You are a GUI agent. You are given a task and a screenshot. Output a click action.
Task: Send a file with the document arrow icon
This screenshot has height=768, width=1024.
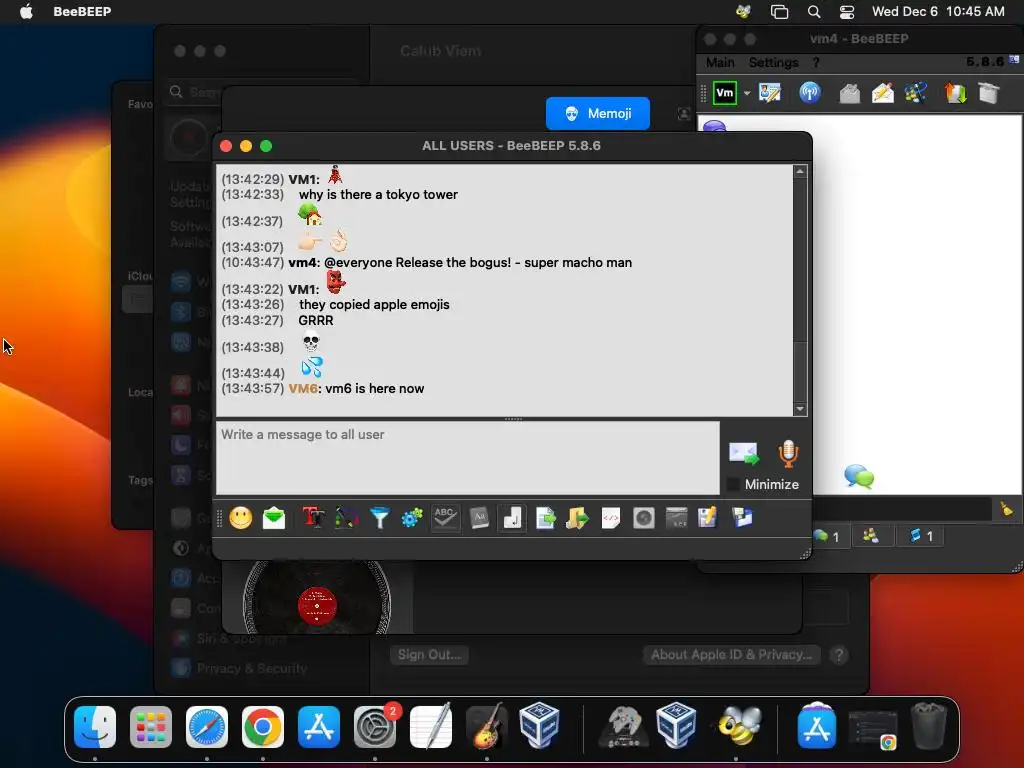[x=545, y=519]
